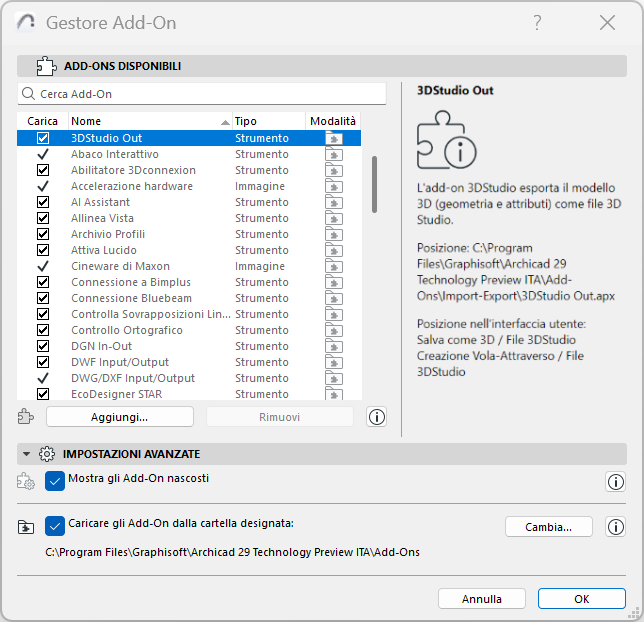Sort list by Tipo column header
The height and width of the screenshot is (622, 644).
point(265,121)
